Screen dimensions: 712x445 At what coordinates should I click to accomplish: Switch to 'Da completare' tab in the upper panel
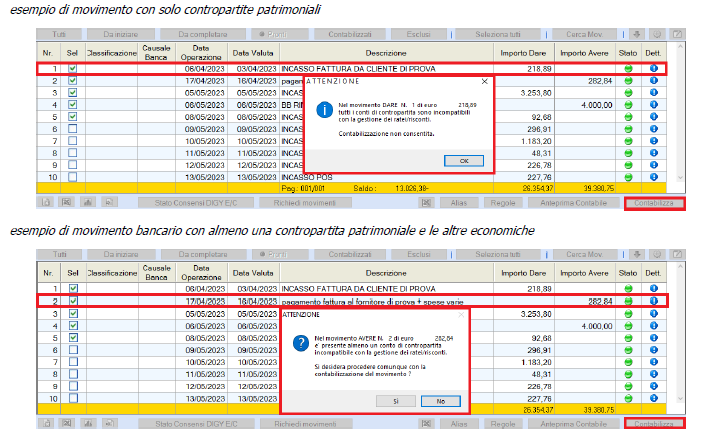203,34
